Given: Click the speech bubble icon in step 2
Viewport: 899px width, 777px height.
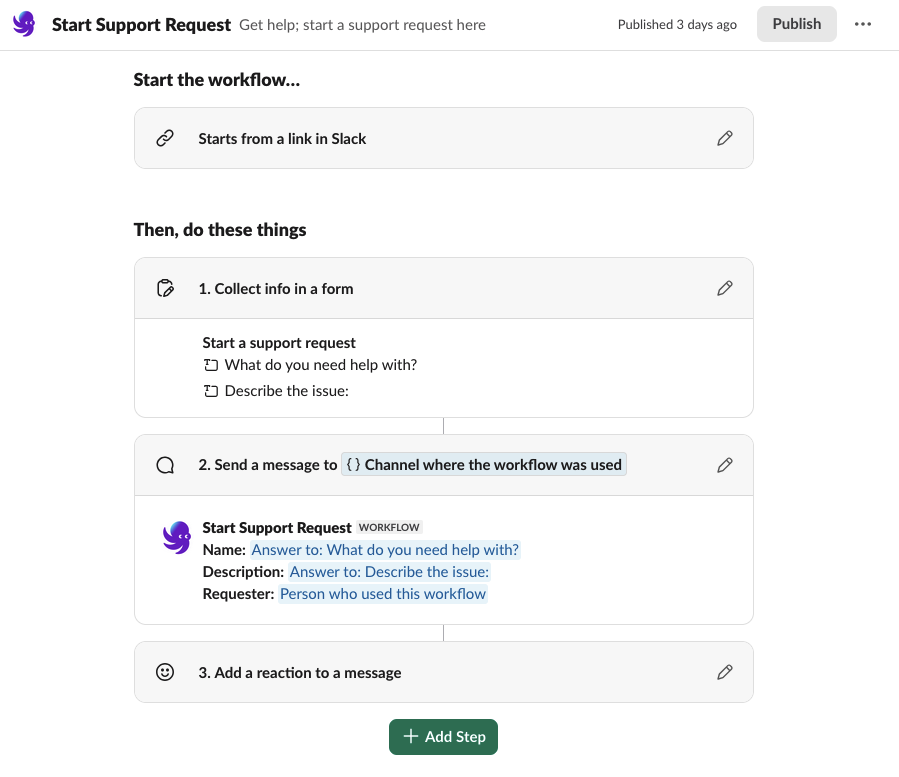Looking at the screenshot, I should [166, 465].
